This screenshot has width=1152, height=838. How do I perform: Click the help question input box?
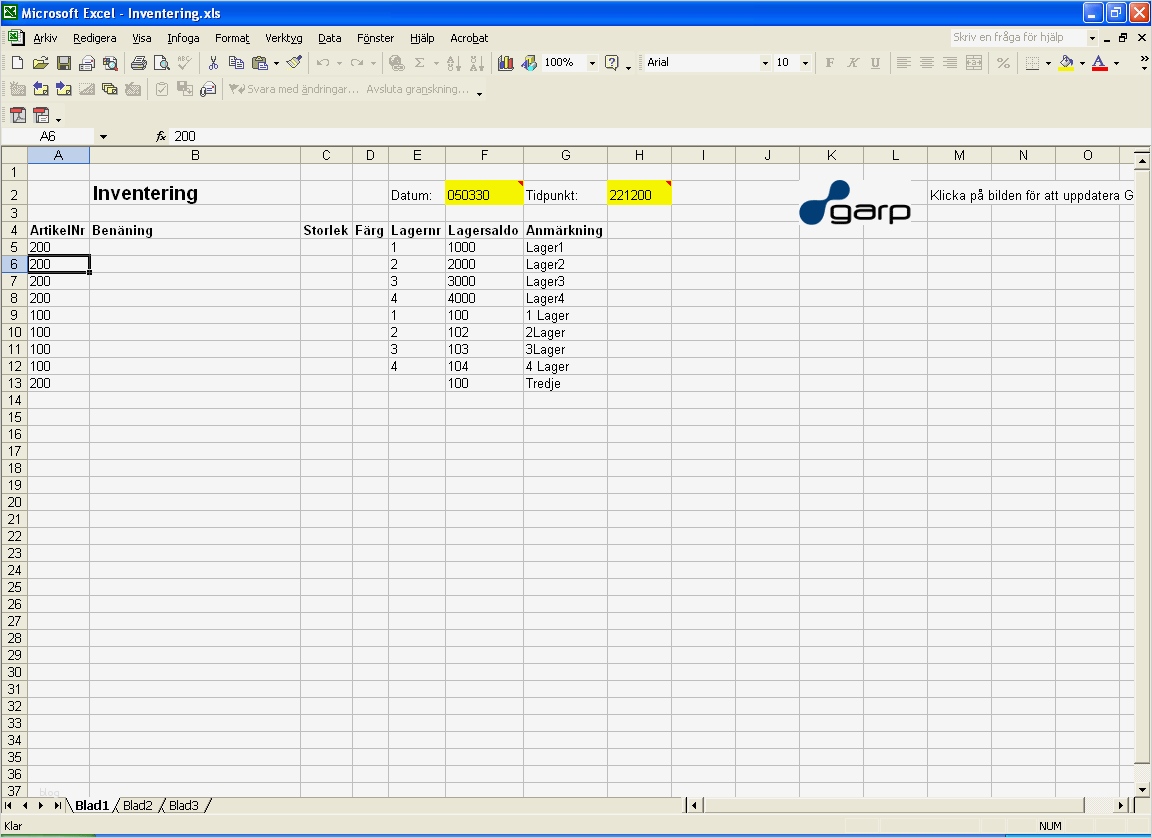click(x=1018, y=37)
